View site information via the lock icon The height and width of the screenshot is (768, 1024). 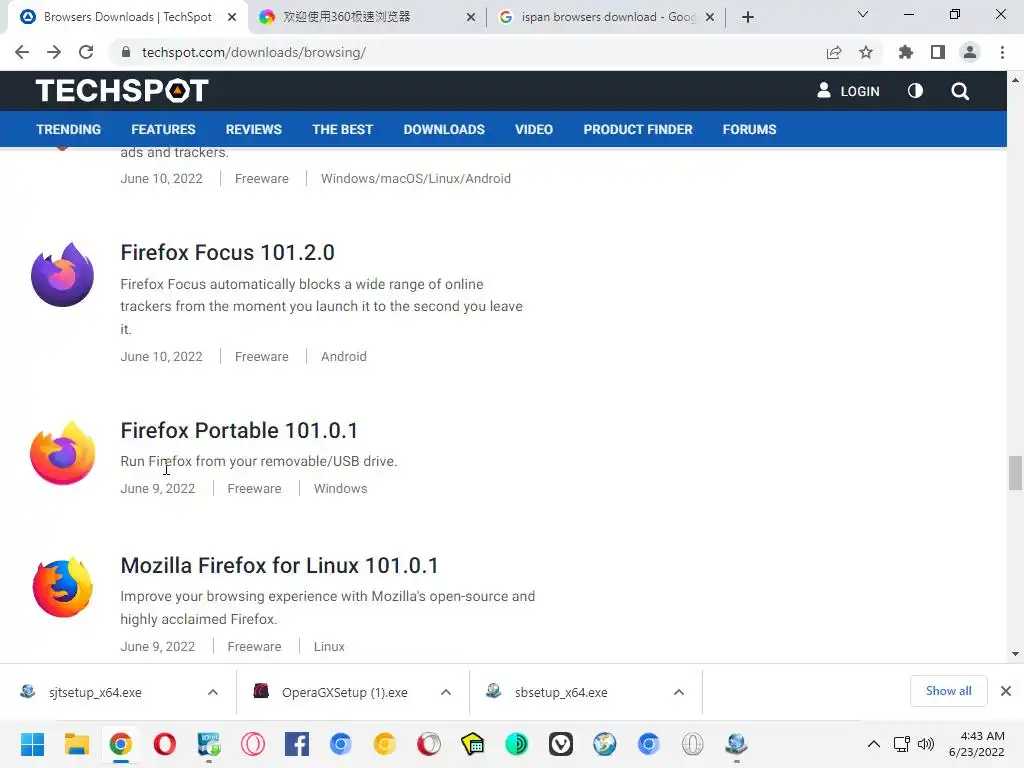point(126,52)
